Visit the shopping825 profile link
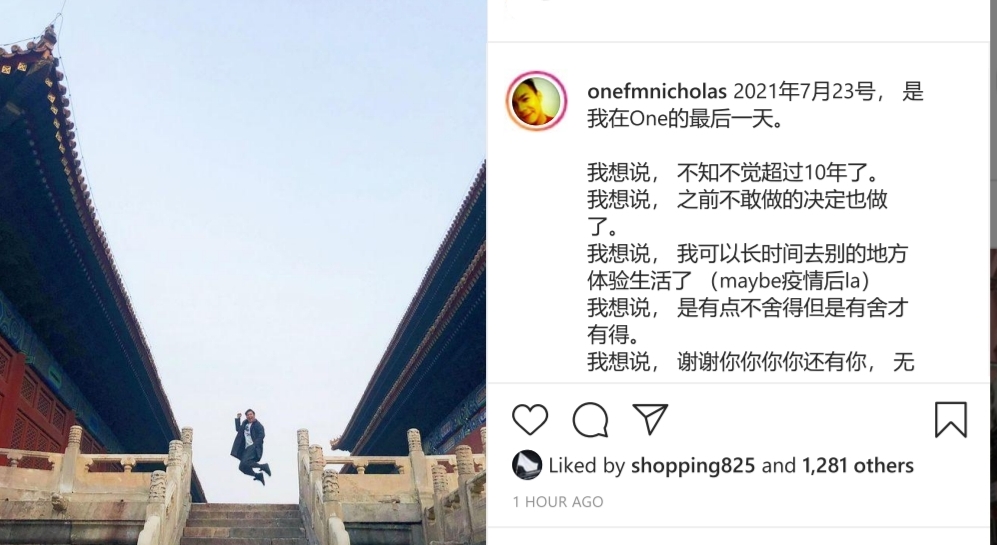 (x=692, y=466)
